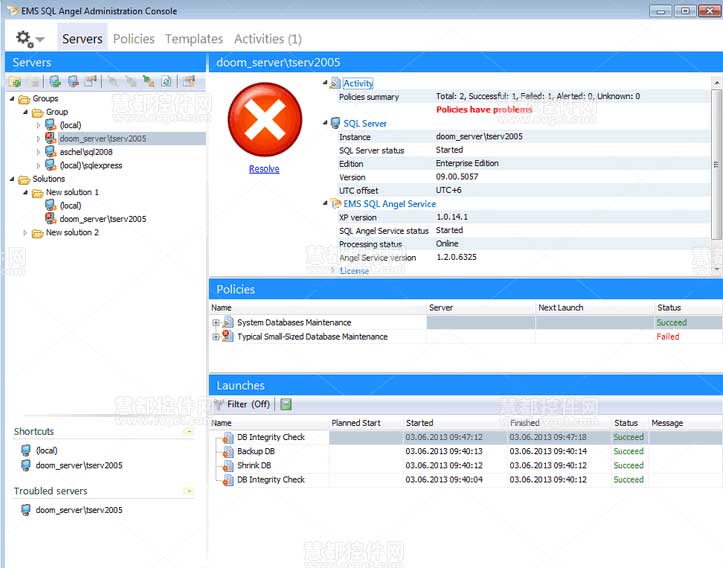Expand the New solution 2 node
Screen dimensions: 723x568
tap(25, 233)
